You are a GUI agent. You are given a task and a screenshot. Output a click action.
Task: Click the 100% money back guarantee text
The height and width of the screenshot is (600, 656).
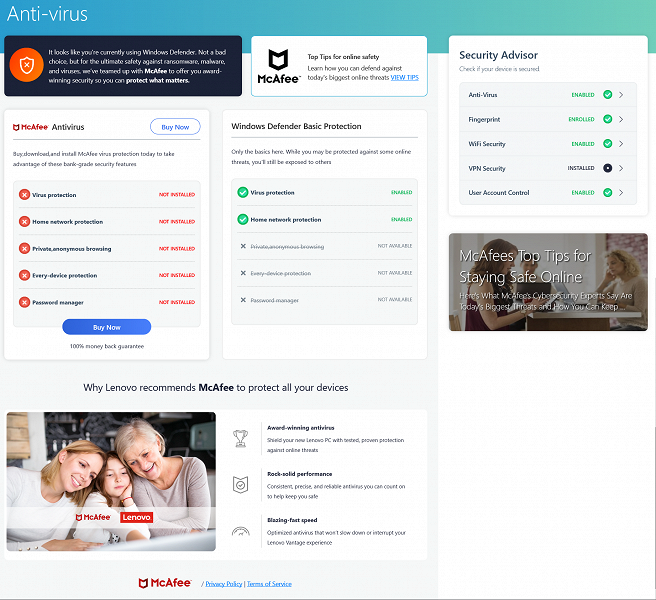click(x=107, y=346)
